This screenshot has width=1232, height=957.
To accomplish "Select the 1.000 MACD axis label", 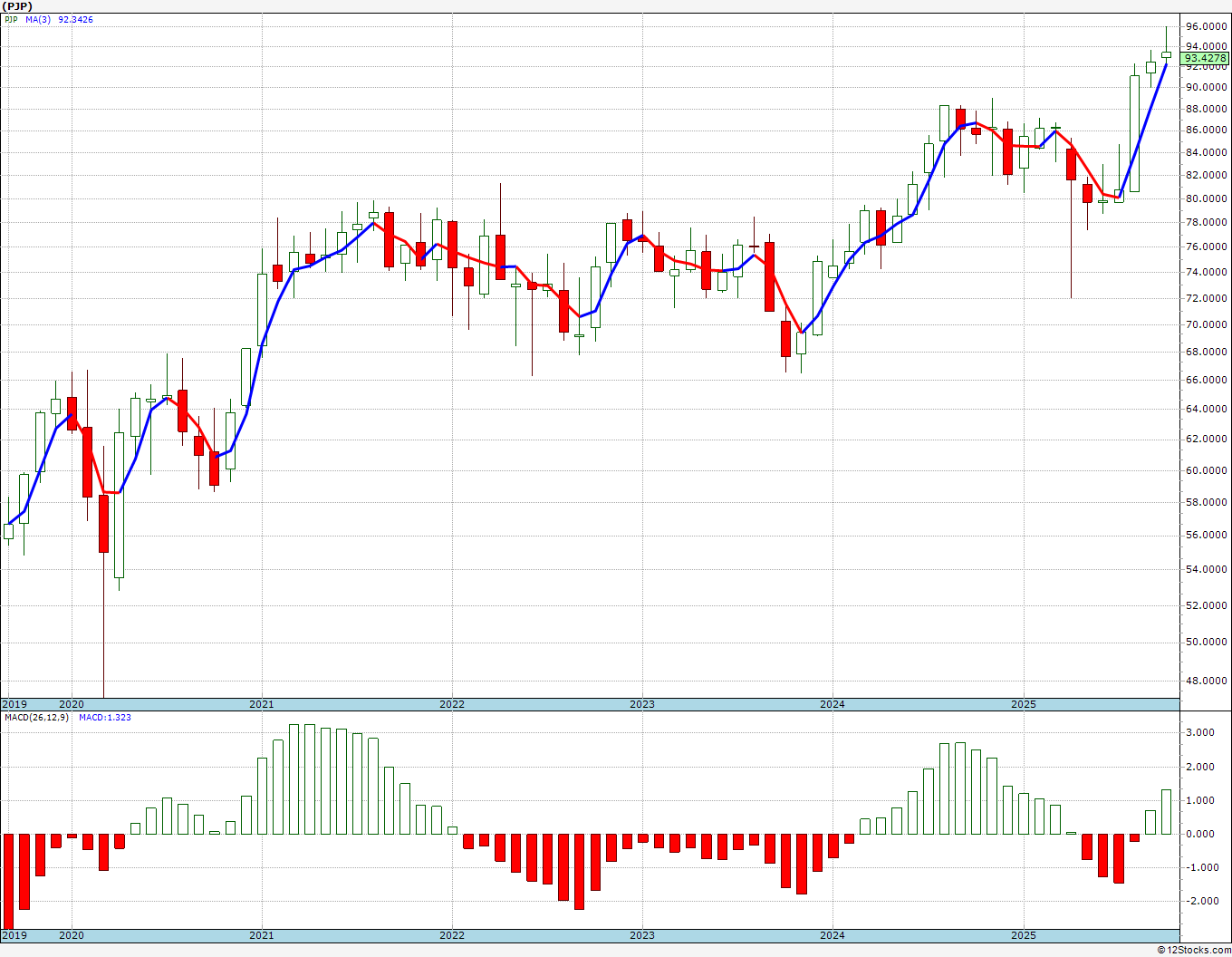I will pyautogui.click(x=1201, y=800).
